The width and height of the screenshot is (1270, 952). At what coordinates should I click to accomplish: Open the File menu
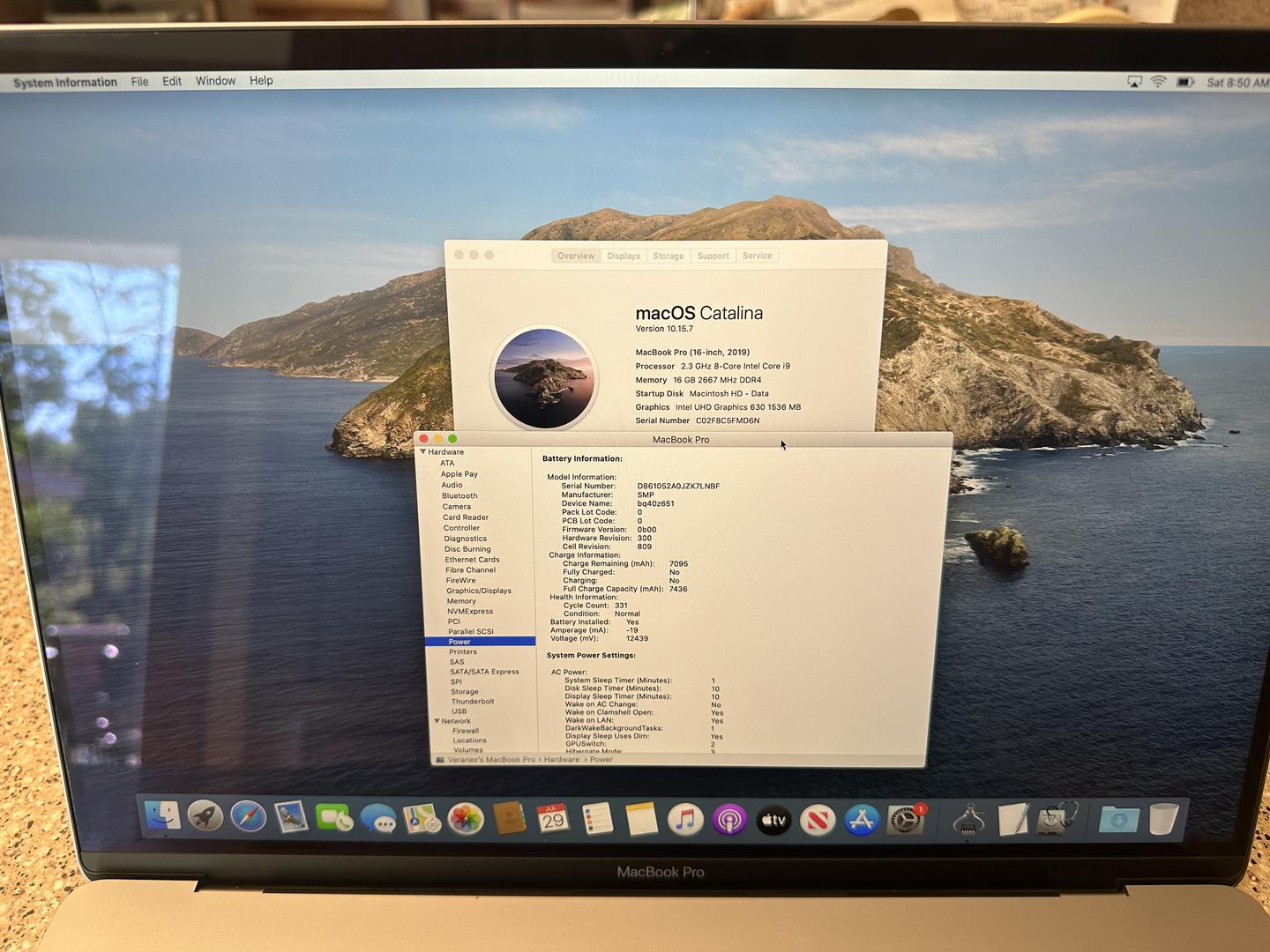pyautogui.click(x=139, y=81)
